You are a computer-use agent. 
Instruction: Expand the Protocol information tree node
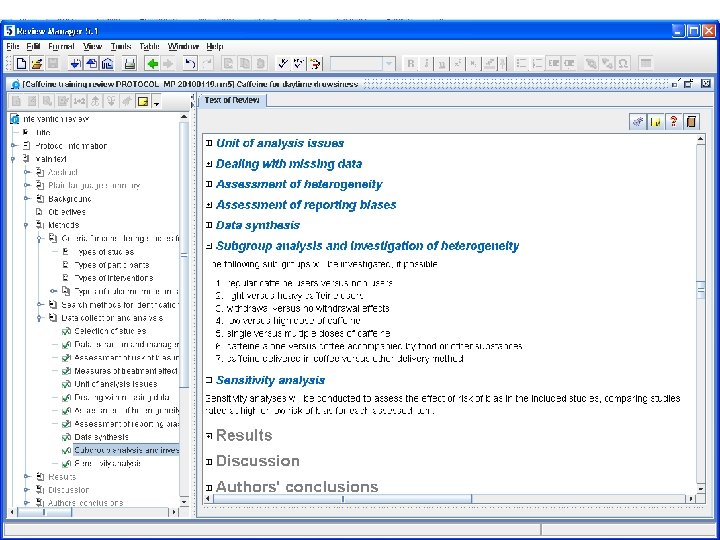click(14, 146)
